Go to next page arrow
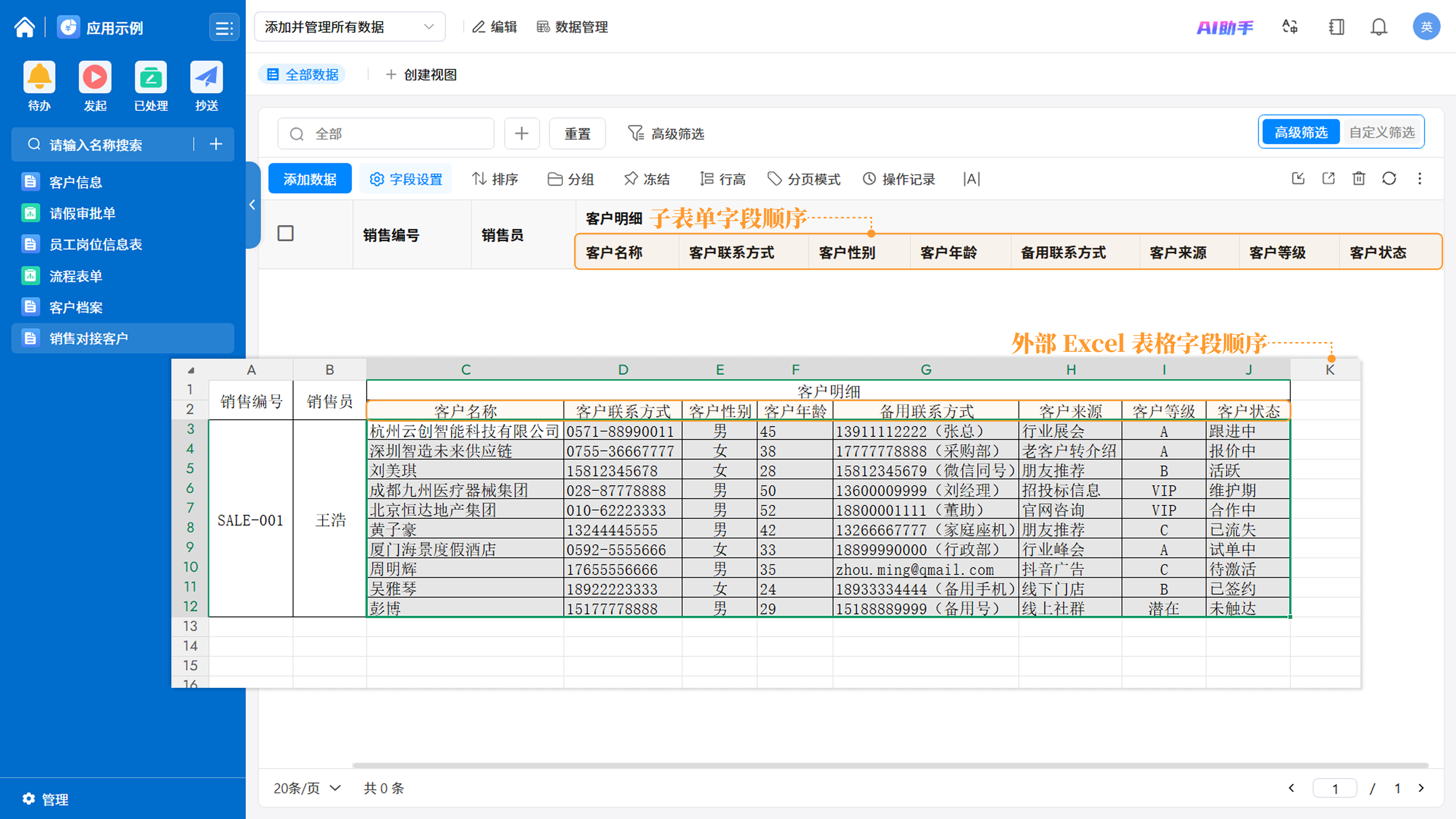Viewport: 1456px width, 819px height. tap(1421, 788)
